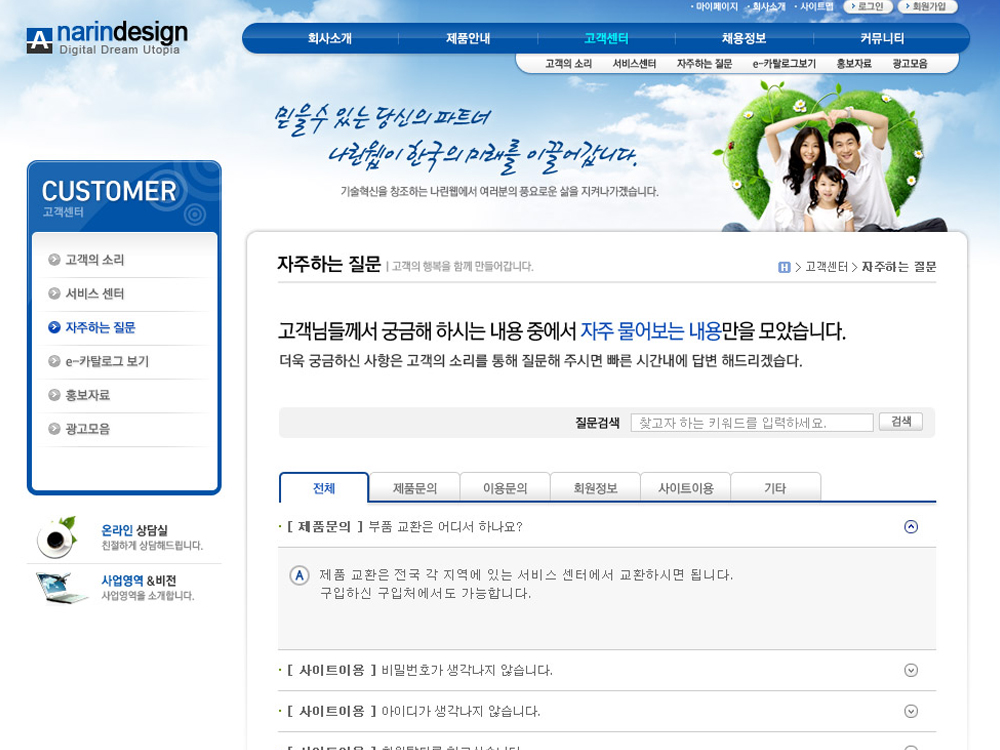The image size is (1000, 750).
Task: Click the 로그인 button at top
Action: pyautogui.click(x=869, y=7)
